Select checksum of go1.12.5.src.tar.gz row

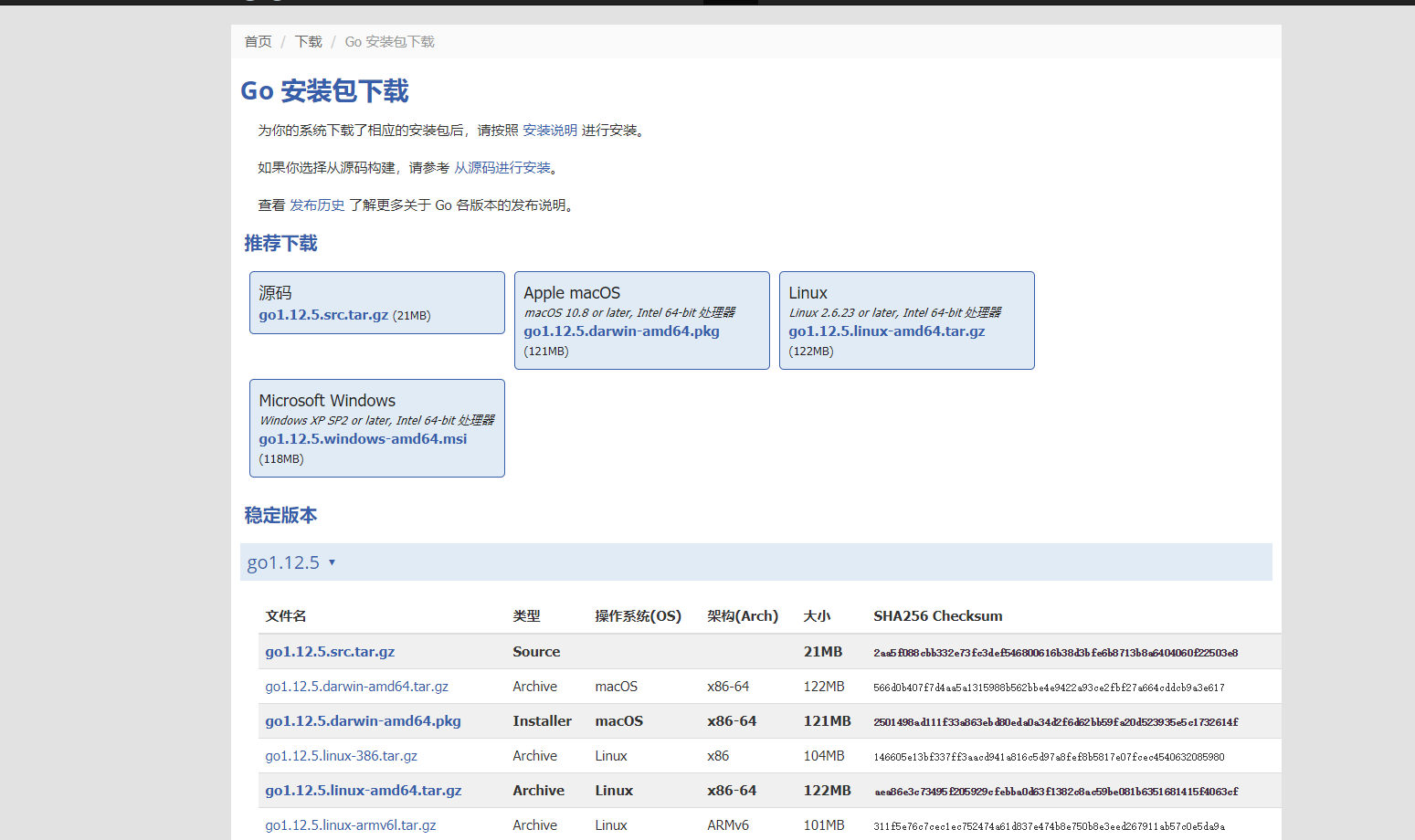point(1055,653)
